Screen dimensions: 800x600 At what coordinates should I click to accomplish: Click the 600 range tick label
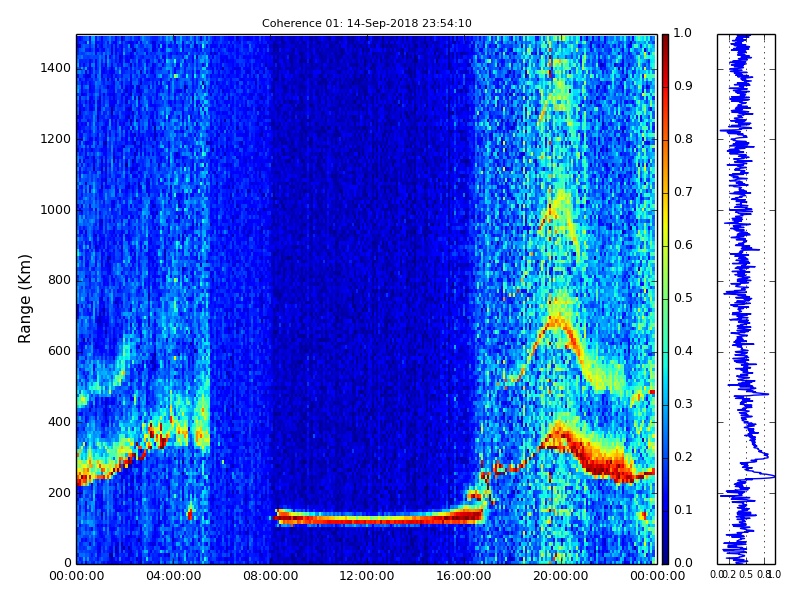click(59, 351)
